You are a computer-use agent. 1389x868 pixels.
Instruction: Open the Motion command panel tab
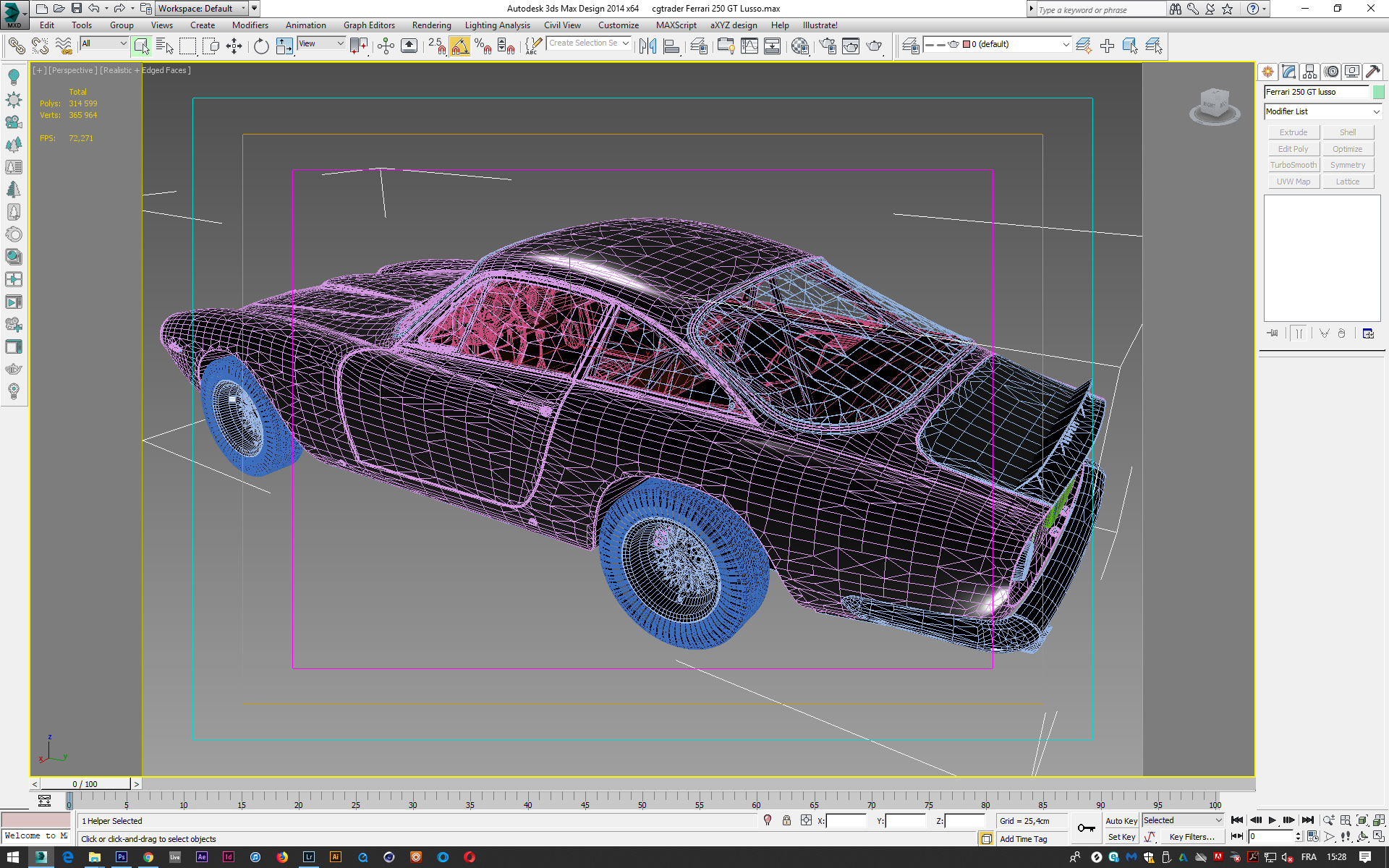coord(1331,72)
